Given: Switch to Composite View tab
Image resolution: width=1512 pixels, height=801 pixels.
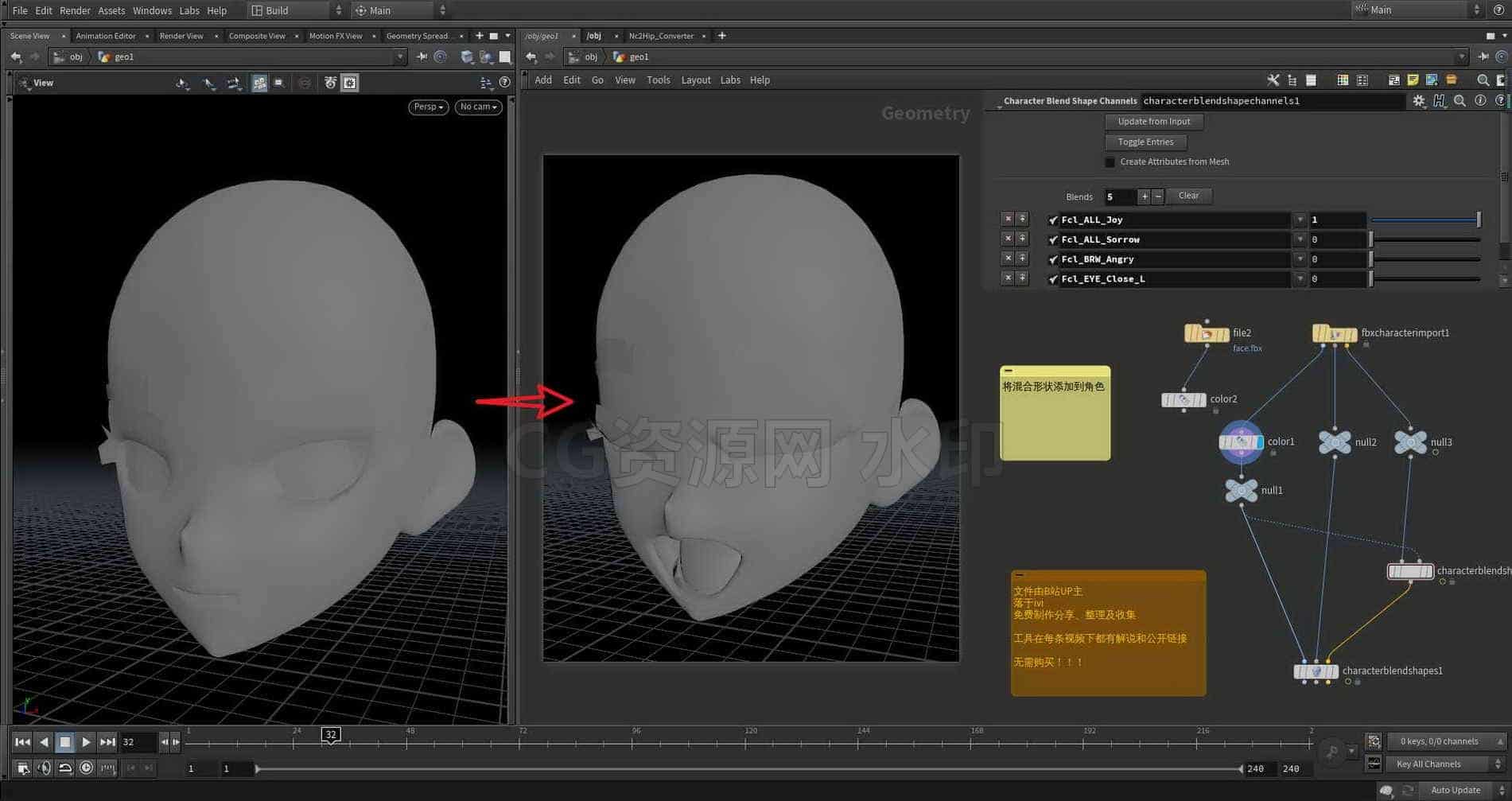Looking at the screenshot, I should pyautogui.click(x=257, y=36).
